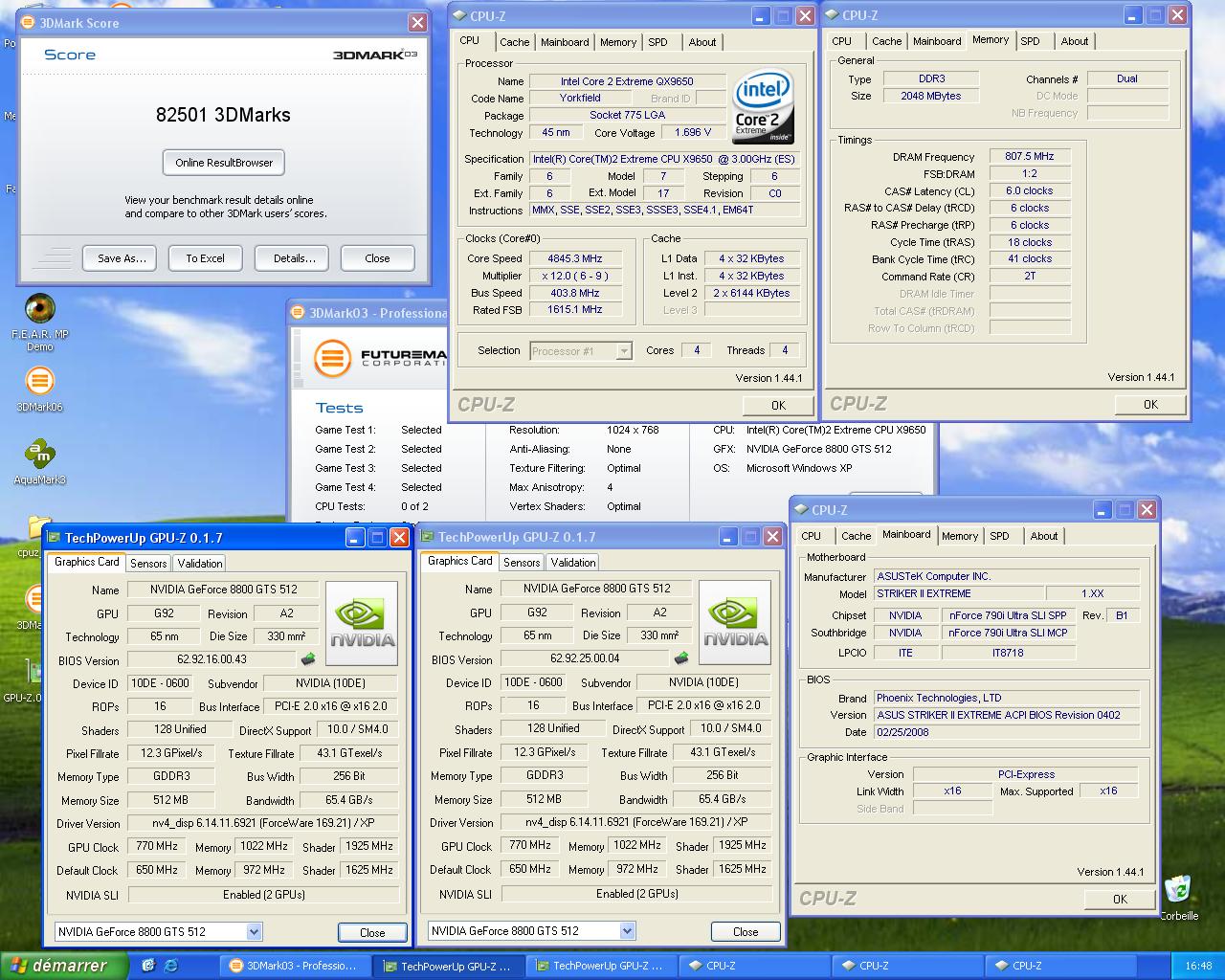Viewport: 1225px width, 980px height.
Task: Click the Rated FSB 1615.1 MHz value
Action: (x=574, y=310)
